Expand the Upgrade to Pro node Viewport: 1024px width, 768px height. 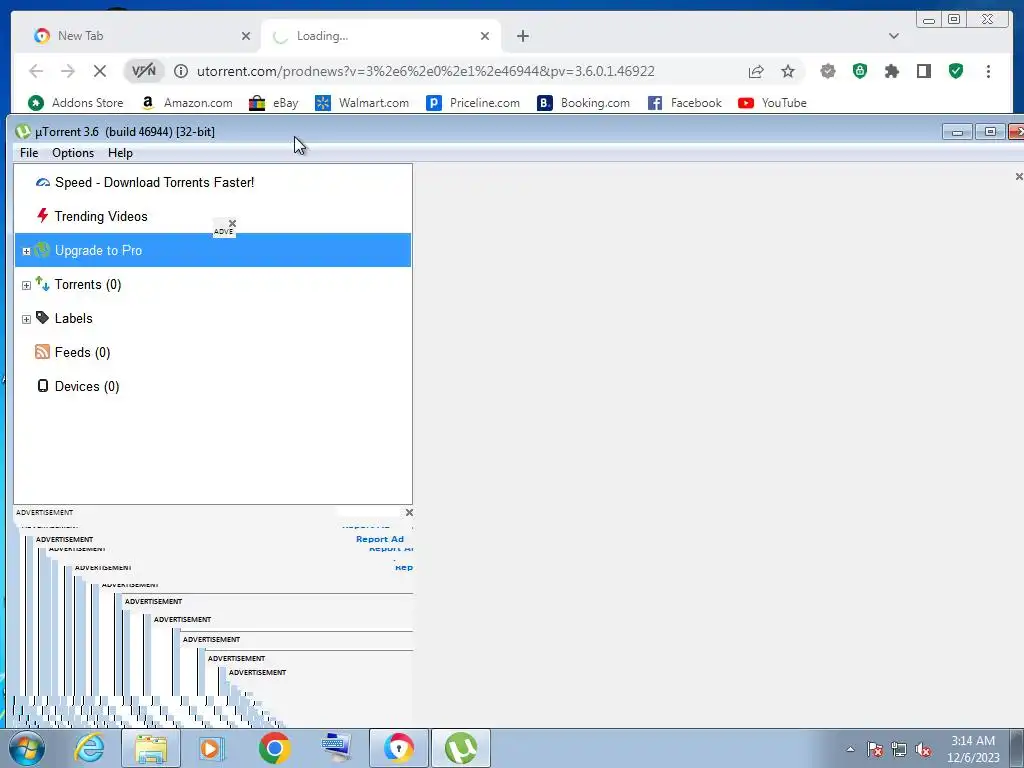[26, 251]
